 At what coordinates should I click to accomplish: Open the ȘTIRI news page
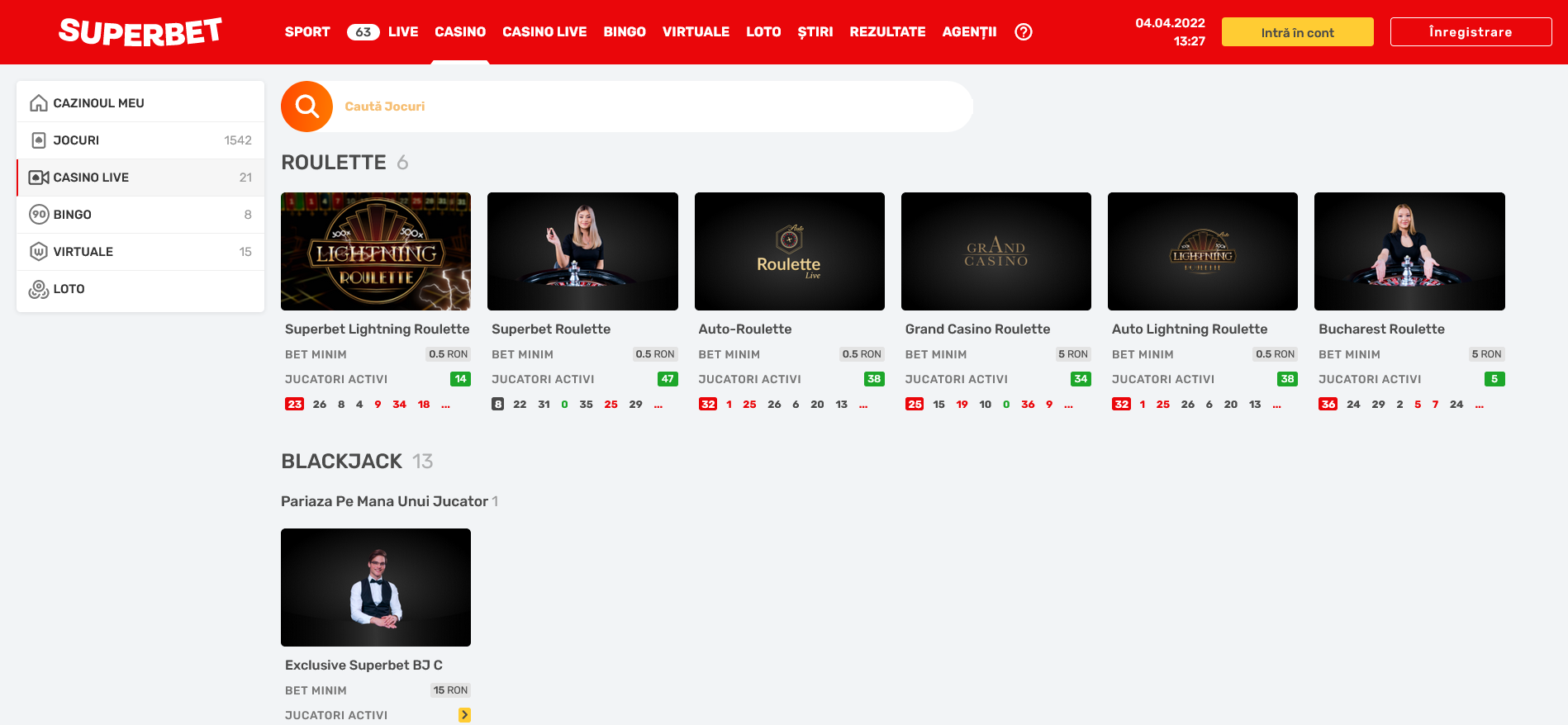[815, 32]
